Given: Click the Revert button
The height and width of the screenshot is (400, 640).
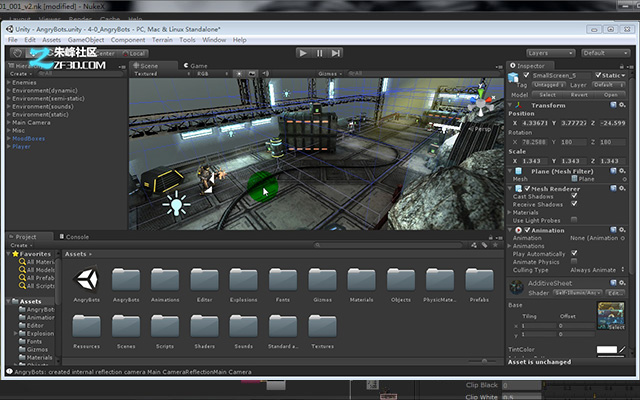Looking at the screenshot, I should coord(579,95).
